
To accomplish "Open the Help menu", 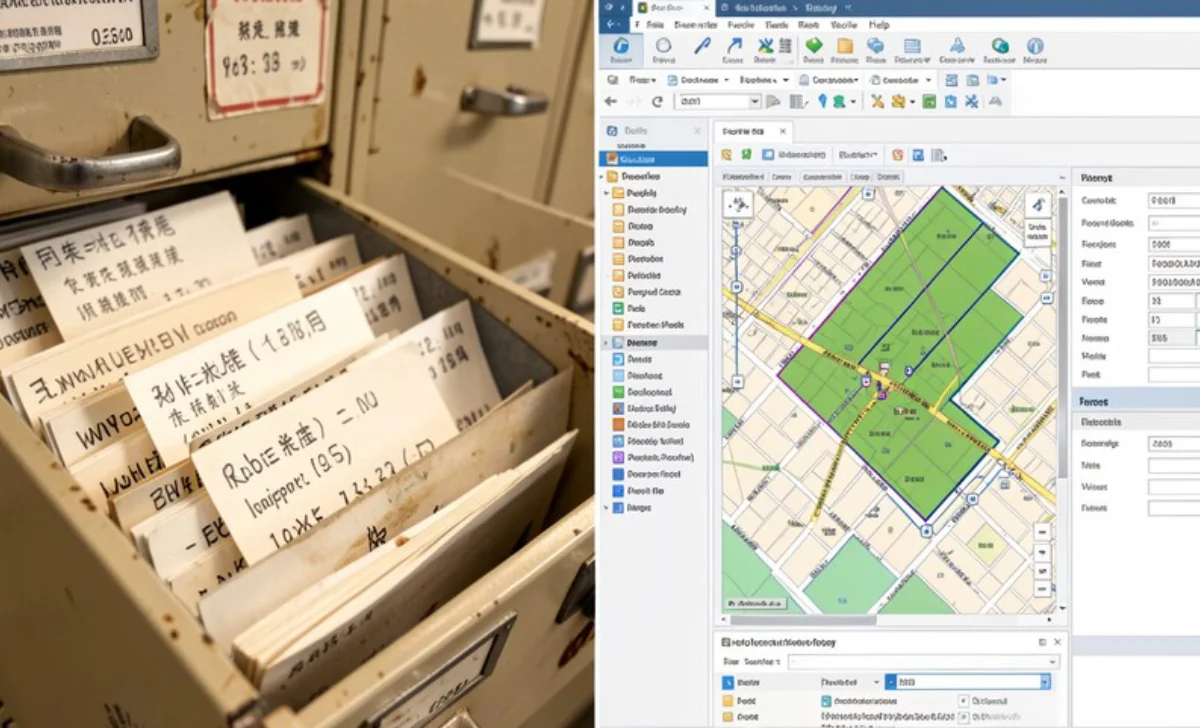I will [x=877, y=24].
